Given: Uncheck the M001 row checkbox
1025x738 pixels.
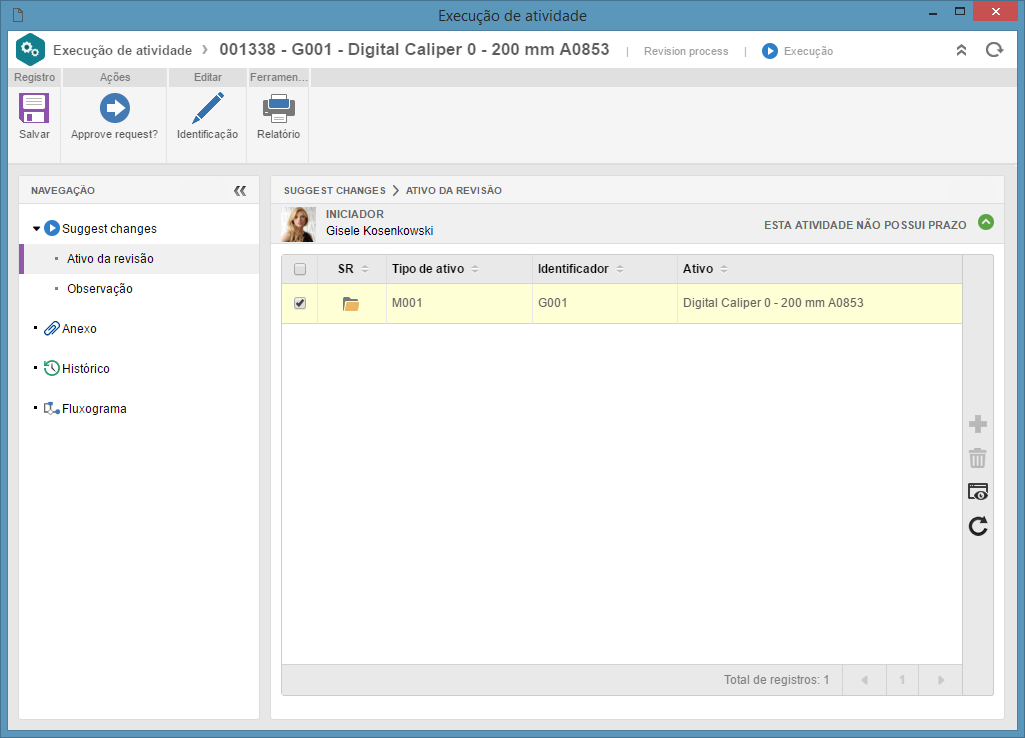Looking at the screenshot, I should coord(300,303).
